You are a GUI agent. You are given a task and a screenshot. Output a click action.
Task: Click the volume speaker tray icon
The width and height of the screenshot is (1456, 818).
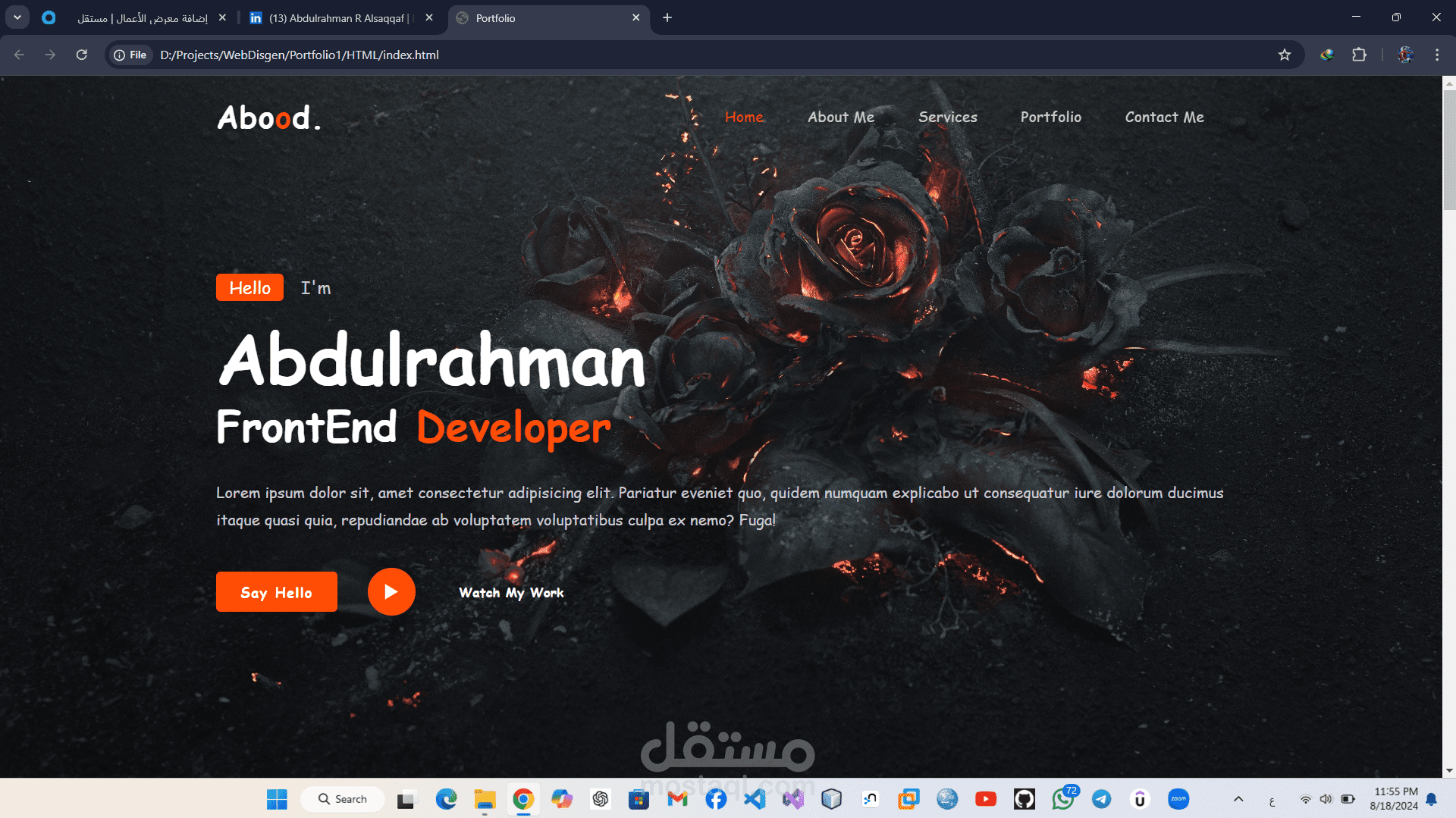[x=1326, y=799]
